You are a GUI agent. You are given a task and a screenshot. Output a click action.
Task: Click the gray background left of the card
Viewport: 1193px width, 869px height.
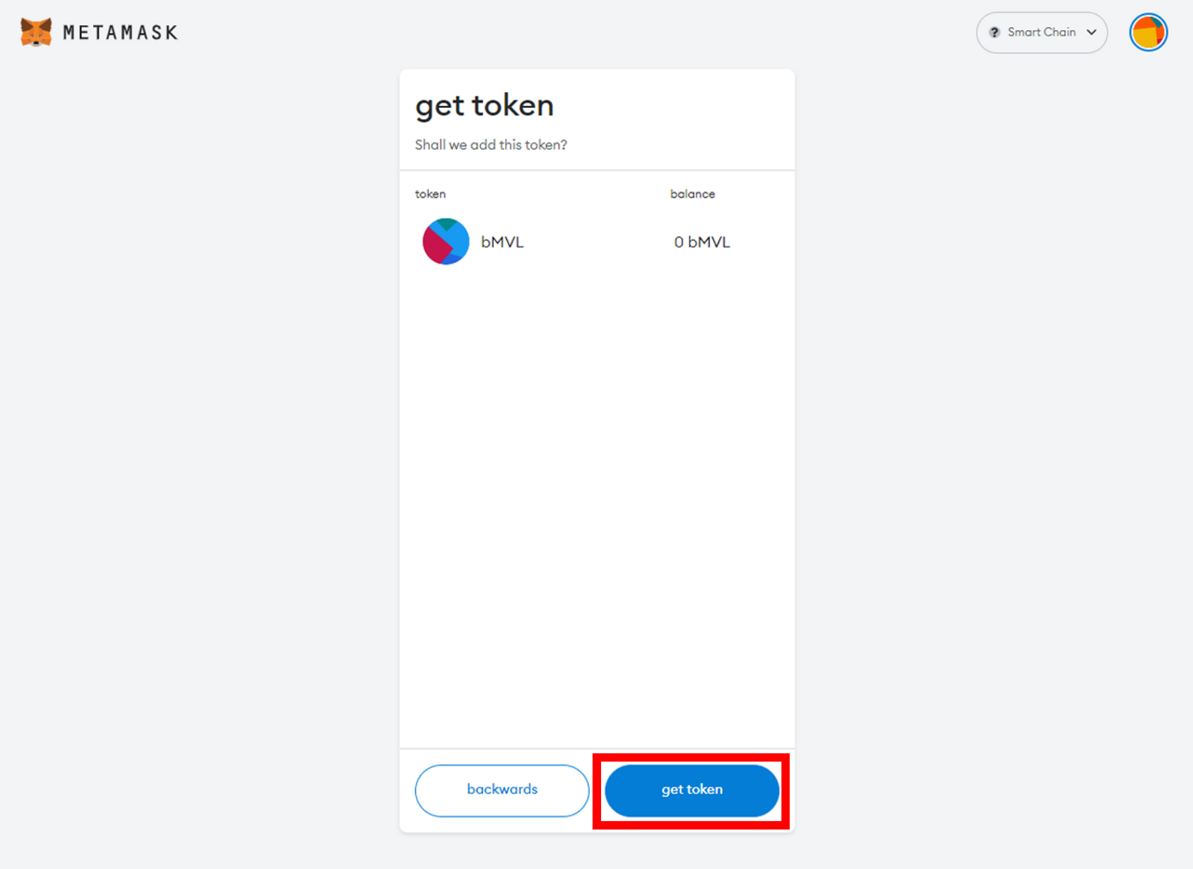(x=200, y=450)
